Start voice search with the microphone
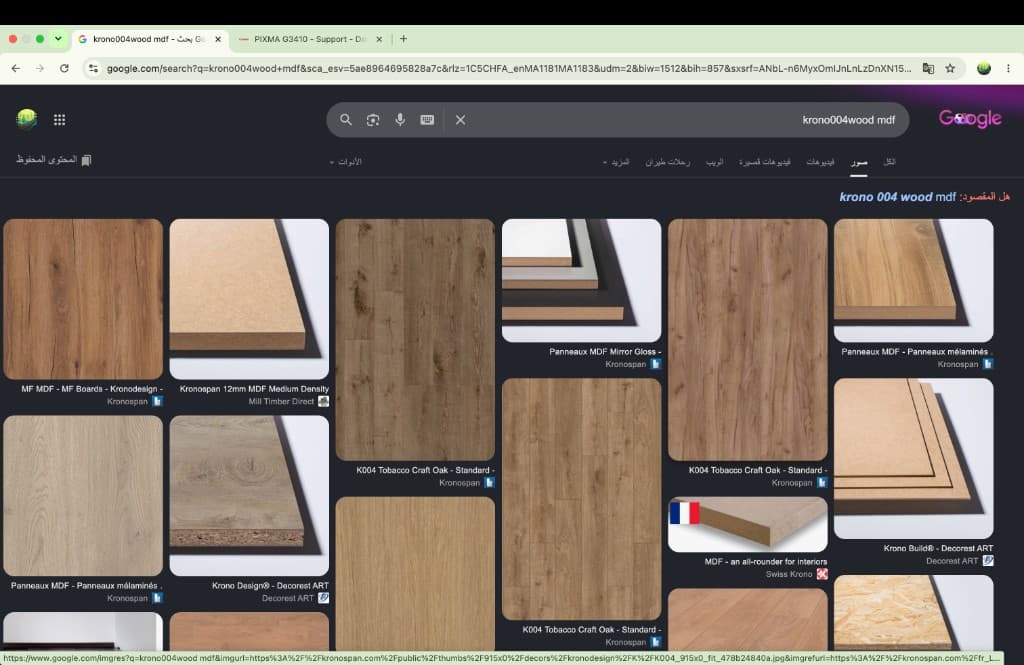The width and height of the screenshot is (1024, 665). point(400,120)
